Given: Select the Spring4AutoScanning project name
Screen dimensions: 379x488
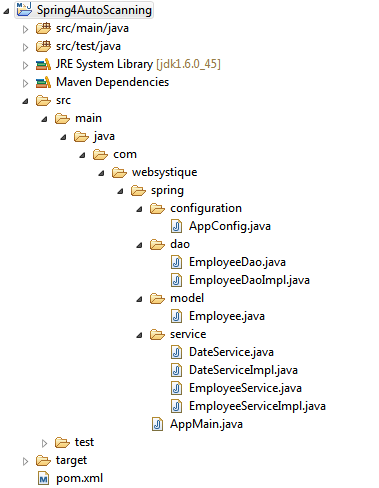Looking at the screenshot, I should coord(94,10).
